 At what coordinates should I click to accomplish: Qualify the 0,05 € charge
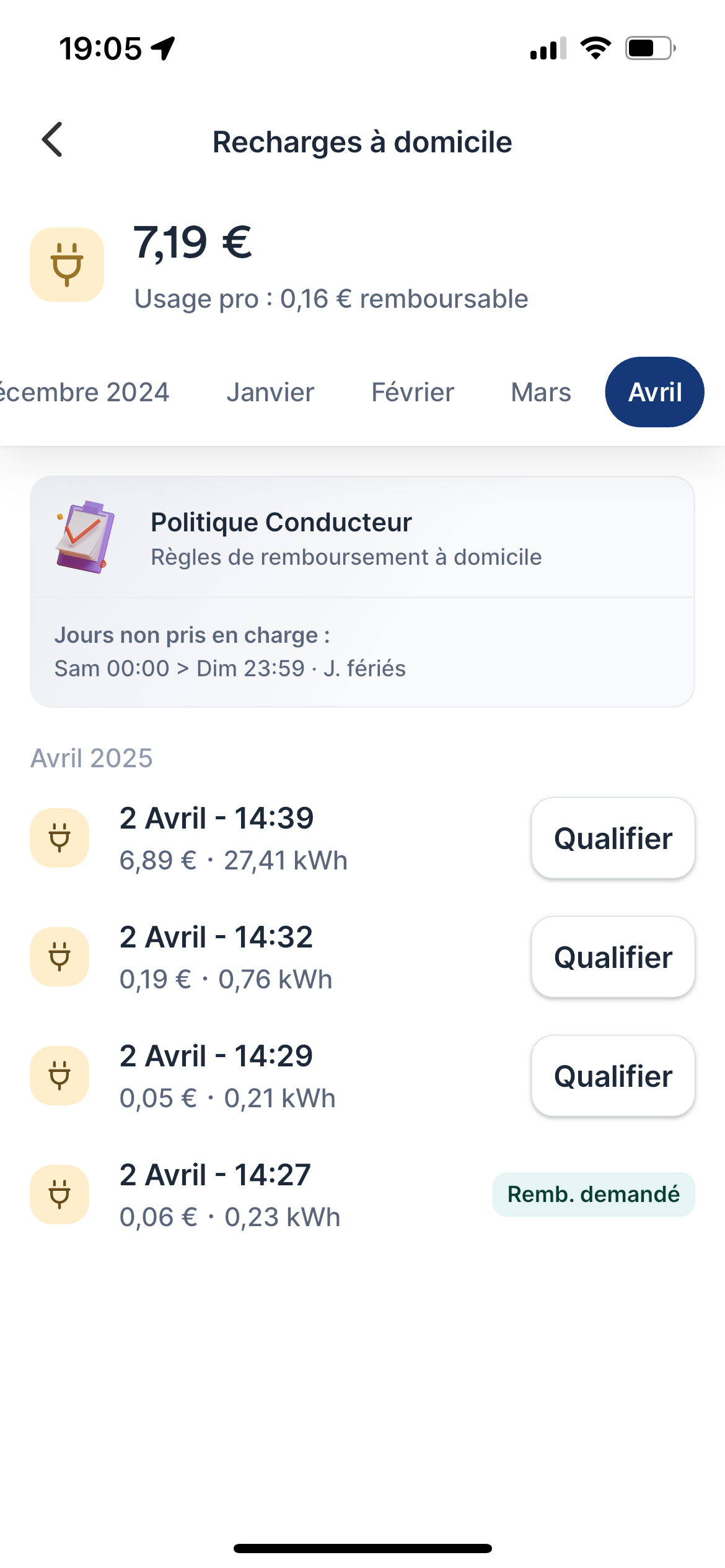tap(613, 1076)
